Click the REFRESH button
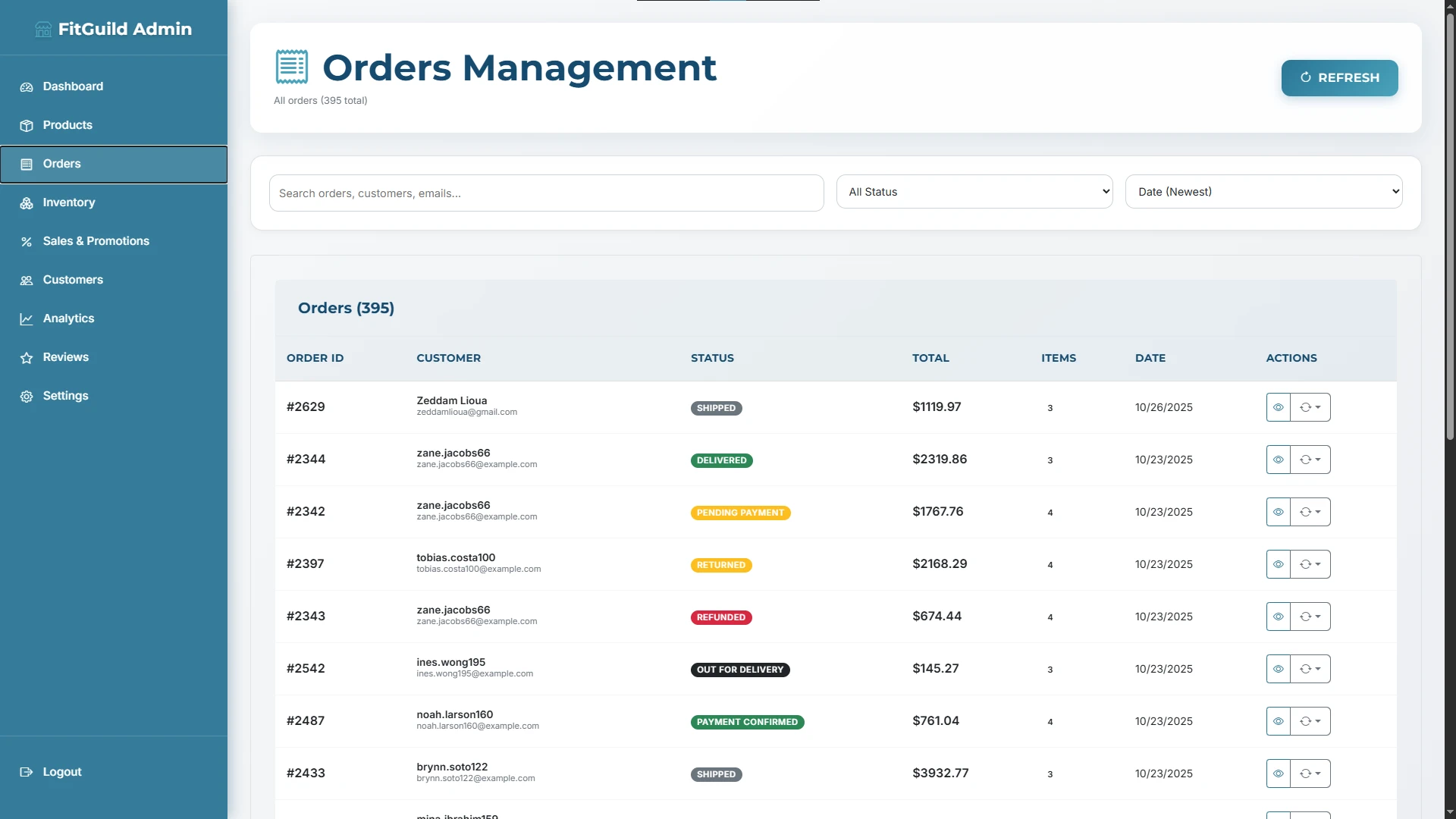 click(x=1339, y=78)
